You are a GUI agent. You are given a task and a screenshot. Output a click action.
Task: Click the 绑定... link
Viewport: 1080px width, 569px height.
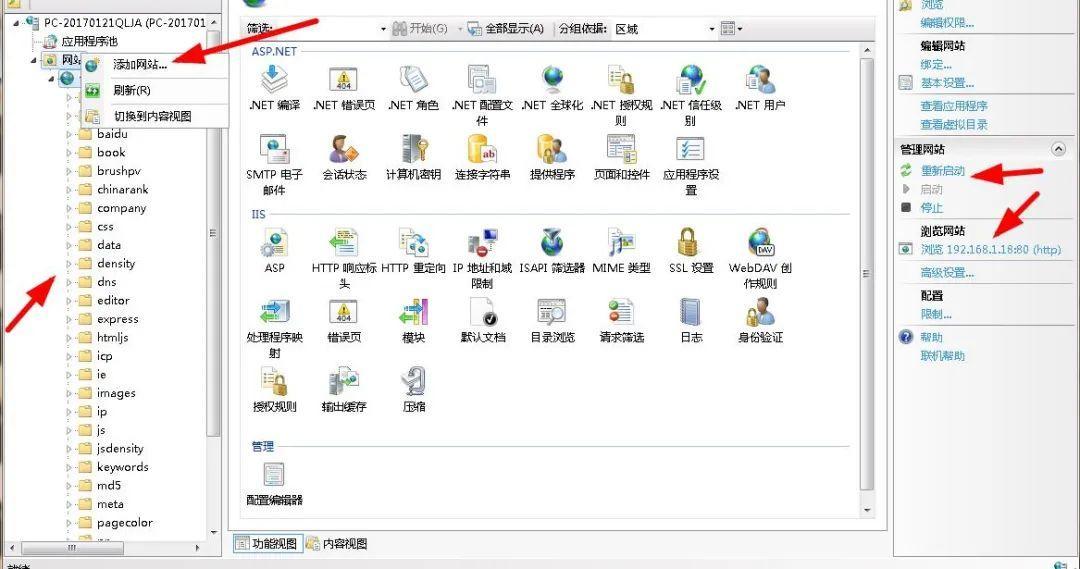pos(936,65)
